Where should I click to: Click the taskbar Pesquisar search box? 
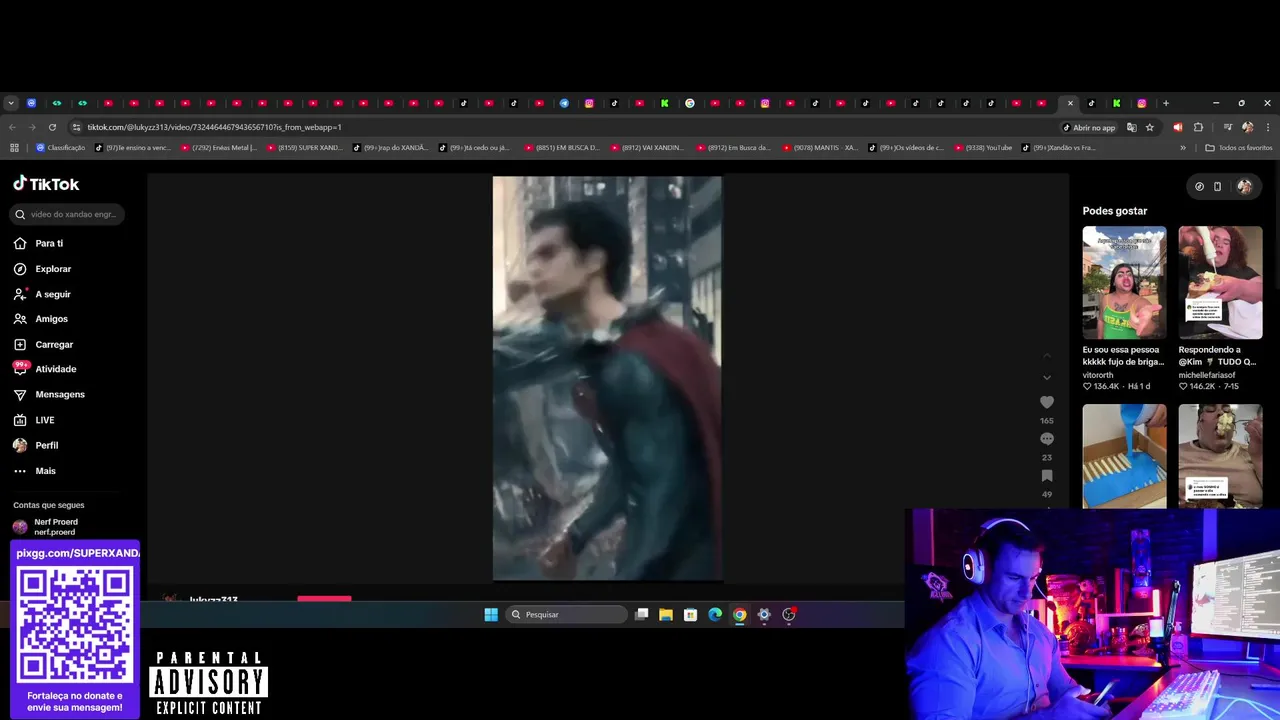(566, 614)
